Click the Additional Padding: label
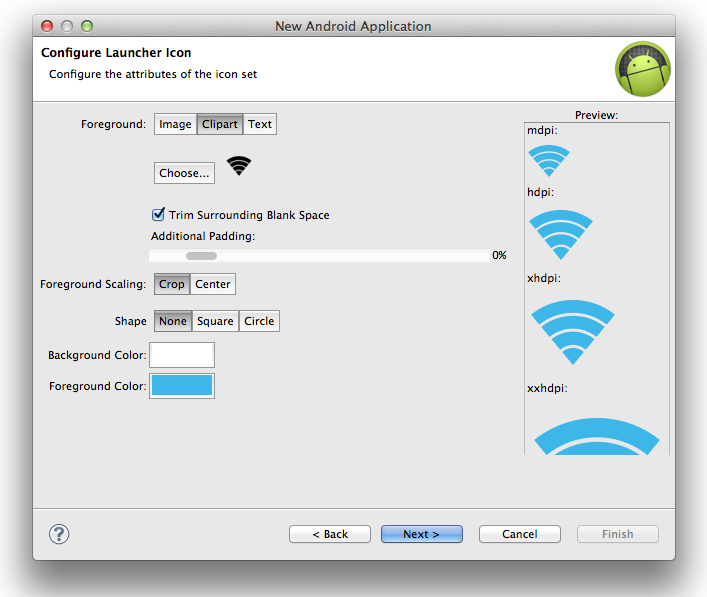 click(x=203, y=236)
